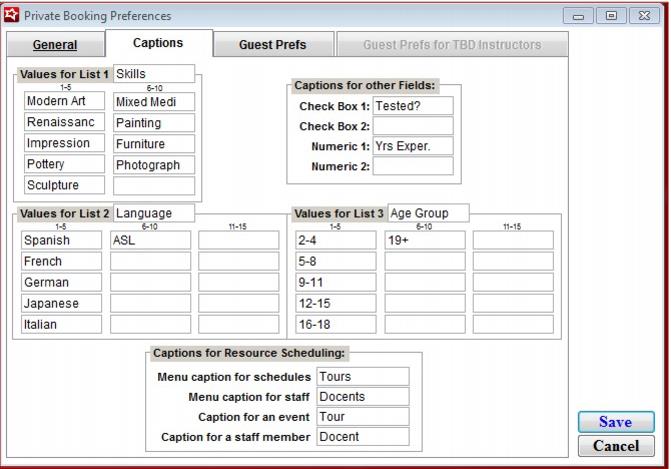Click the Check Box 1 Tested? field

pyautogui.click(x=412, y=106)
